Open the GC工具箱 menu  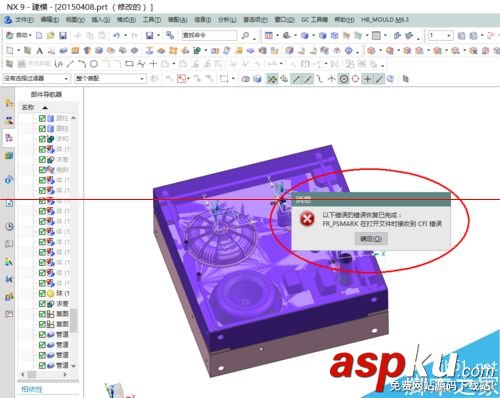pyautogui.click(x=314, y=20)
